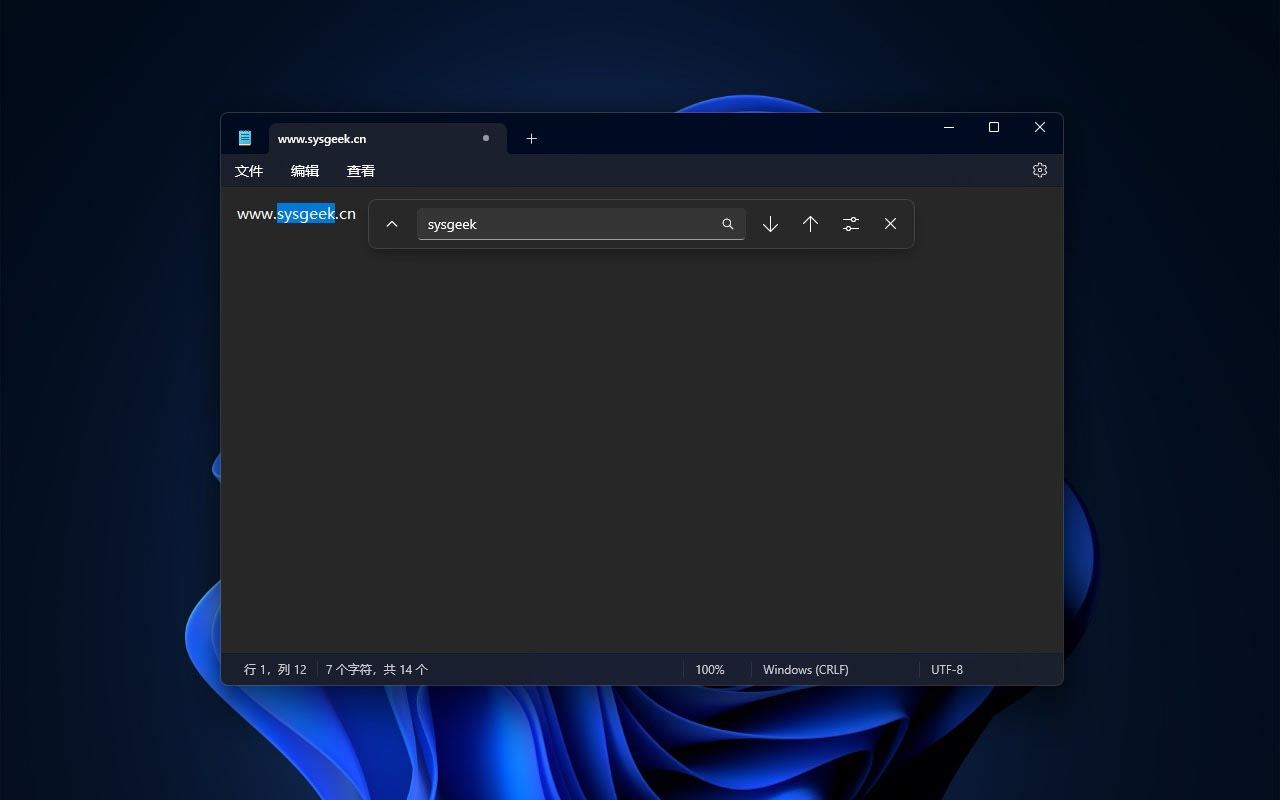Open search options in the find bar
The height and width of the screenshot is (800, 1280).
click(x=850, y=224)
